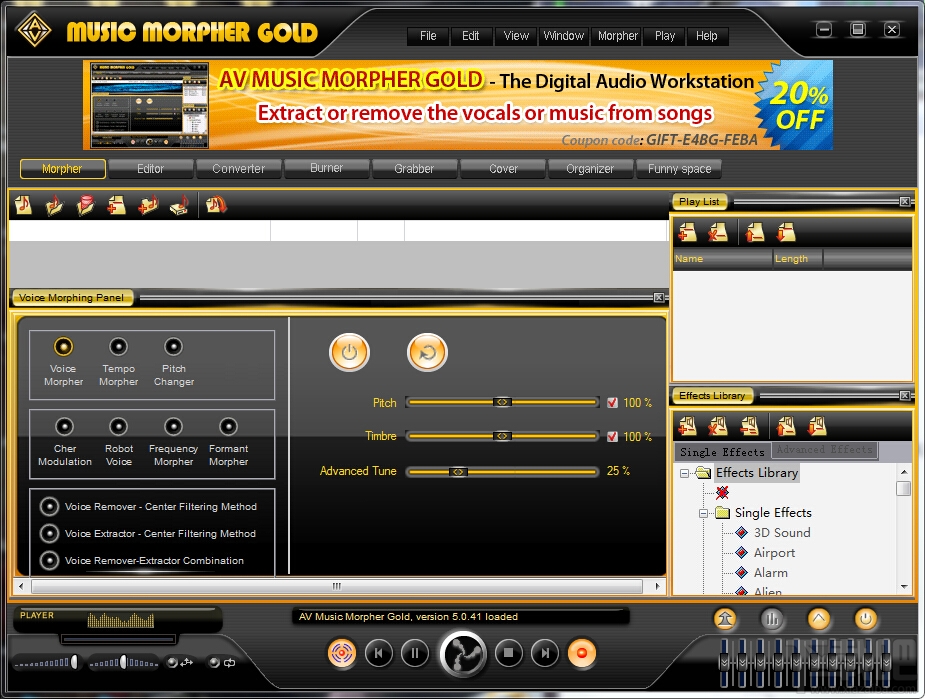925x699 pixels.
Task: Switch to Single Effects tab
Action: (x=722, y=452)
